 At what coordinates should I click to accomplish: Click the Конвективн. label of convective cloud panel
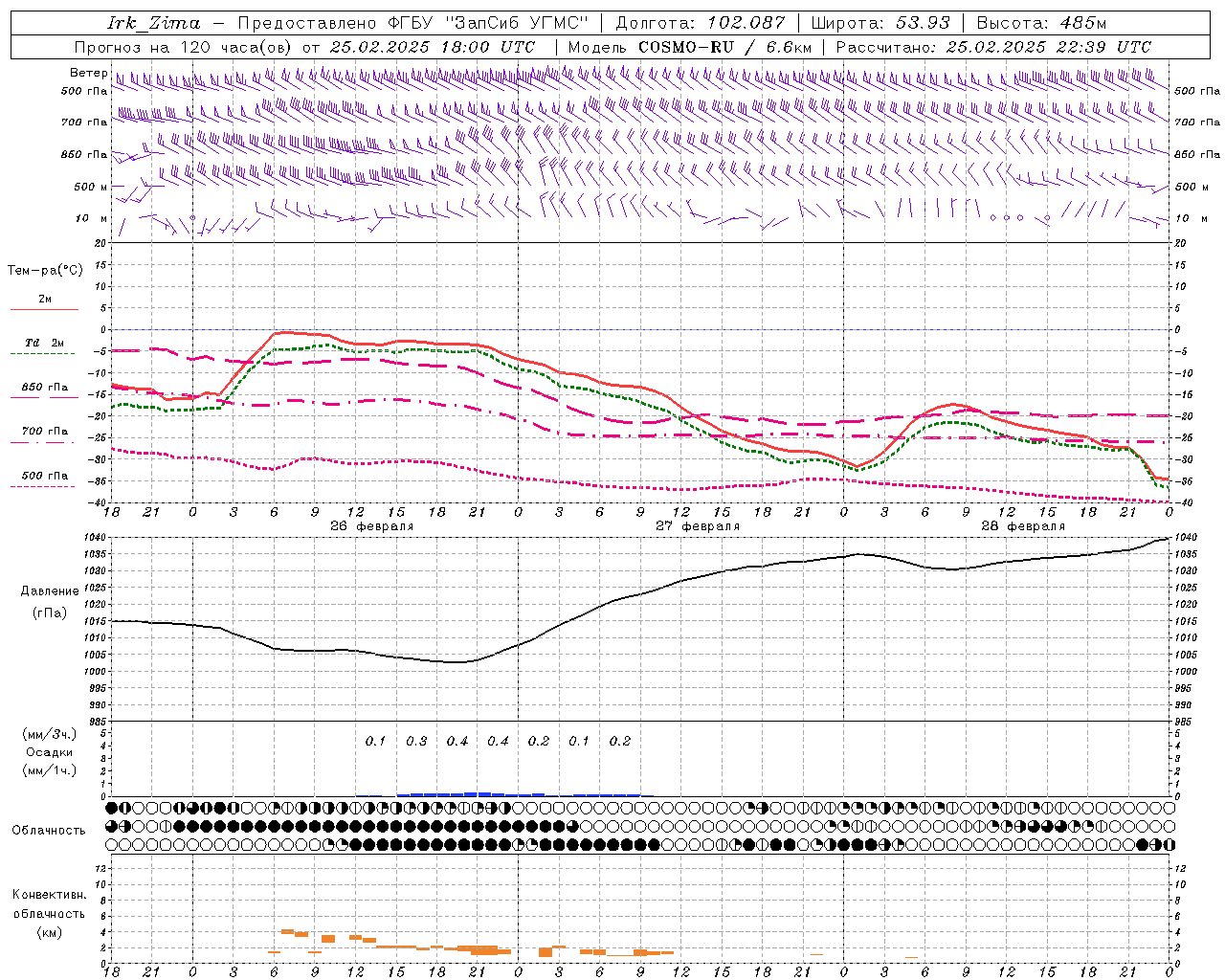pos(50,895)
